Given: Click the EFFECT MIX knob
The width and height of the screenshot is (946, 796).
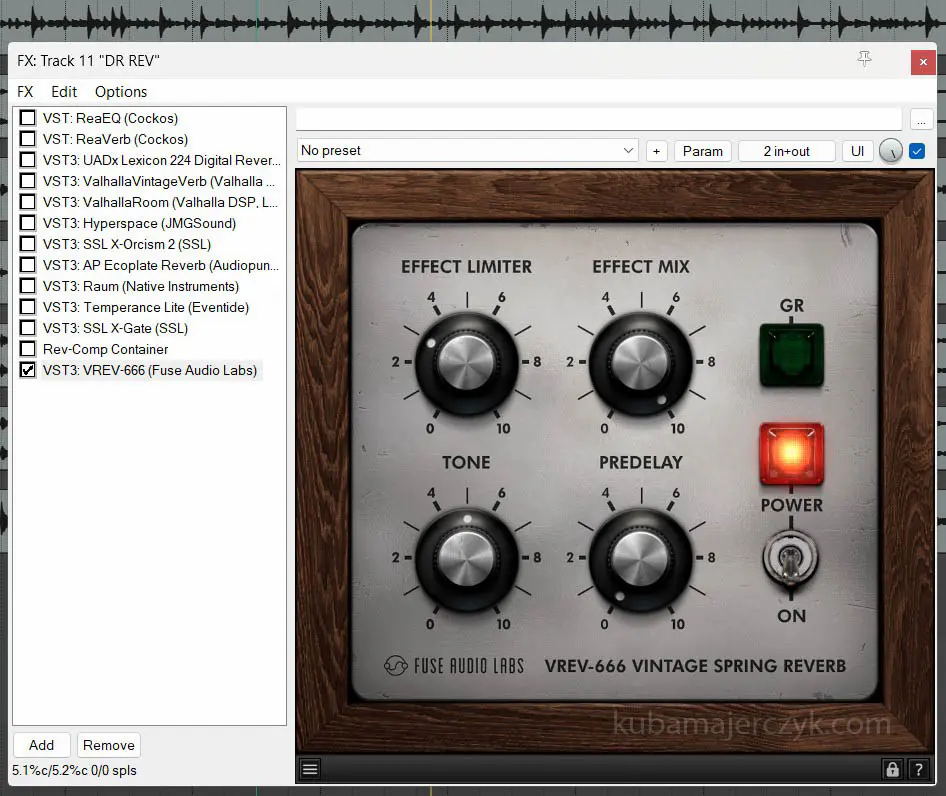Looking at the screenshot, I should [x=640, y=362].
